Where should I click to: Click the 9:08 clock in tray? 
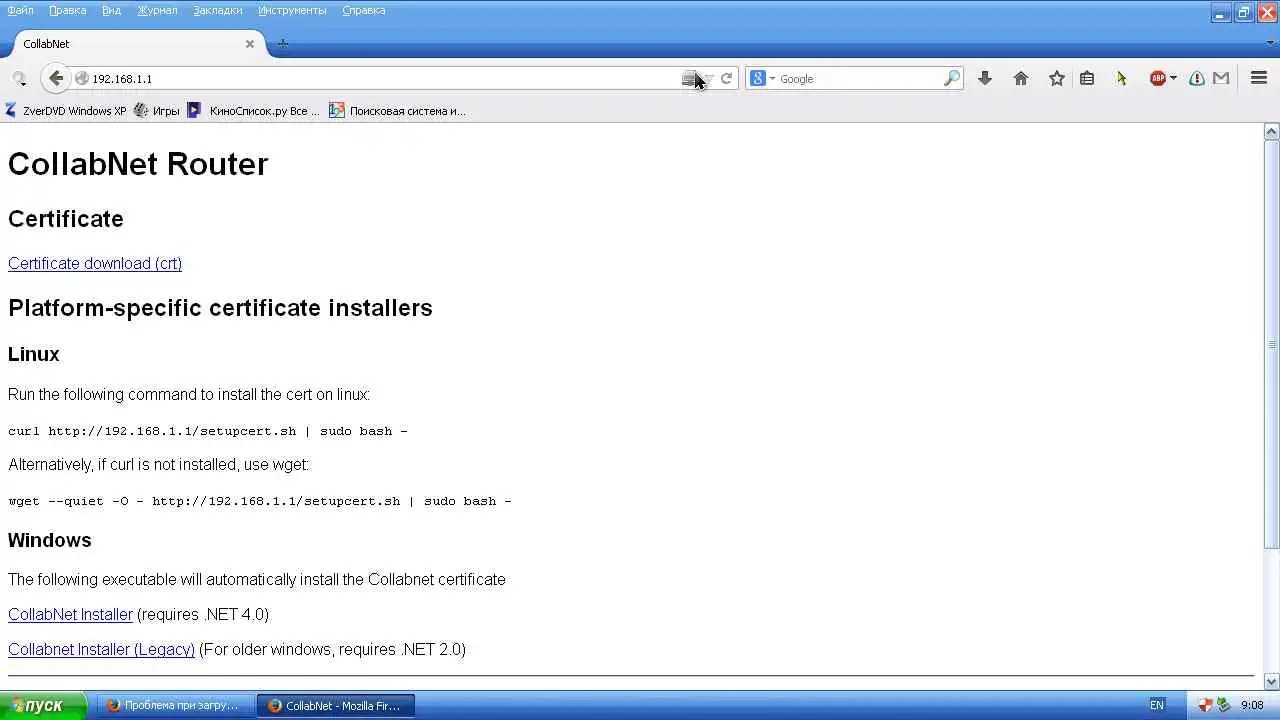tap(1252, 705)
